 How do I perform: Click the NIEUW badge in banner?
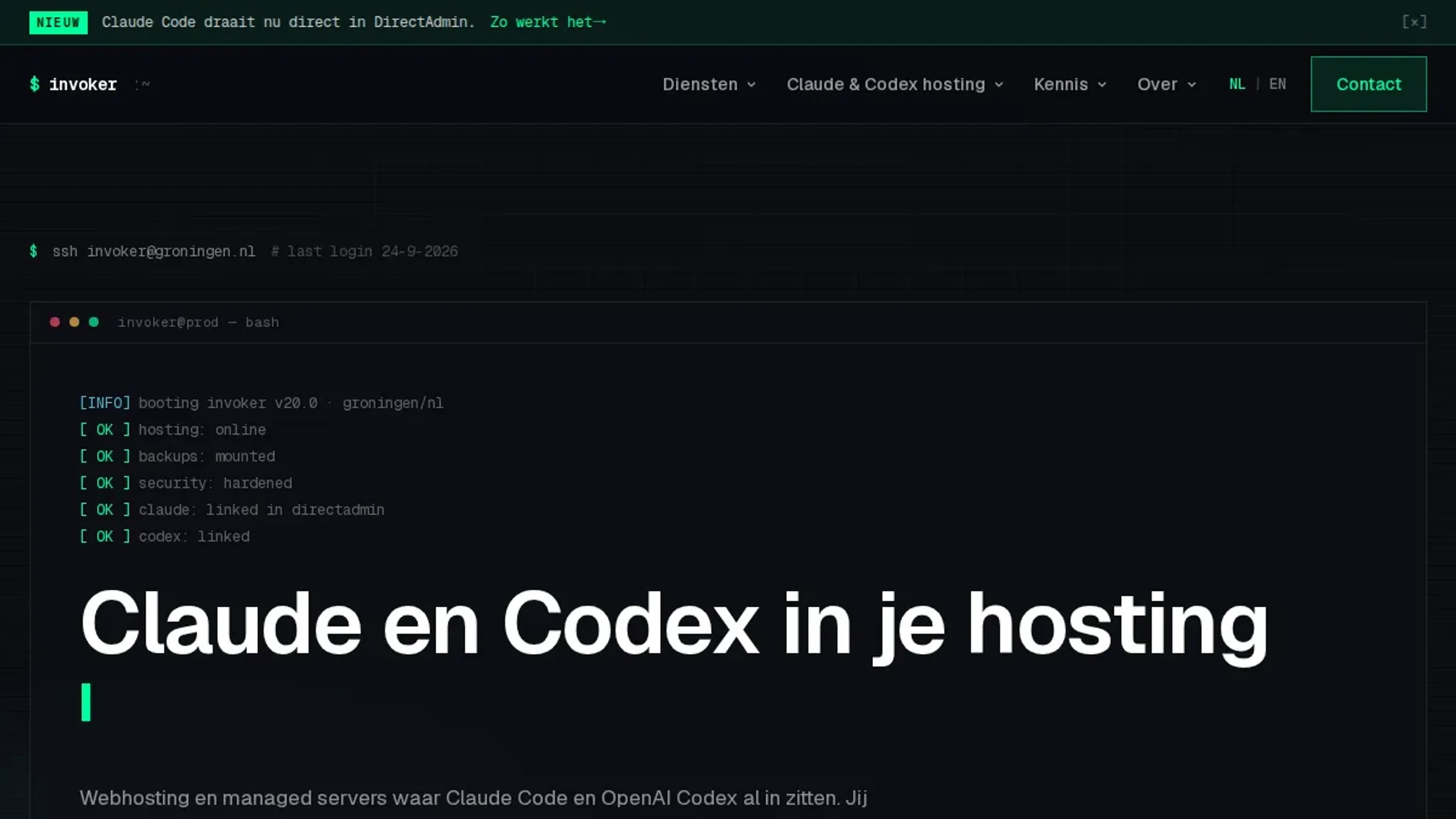point(58,22)
